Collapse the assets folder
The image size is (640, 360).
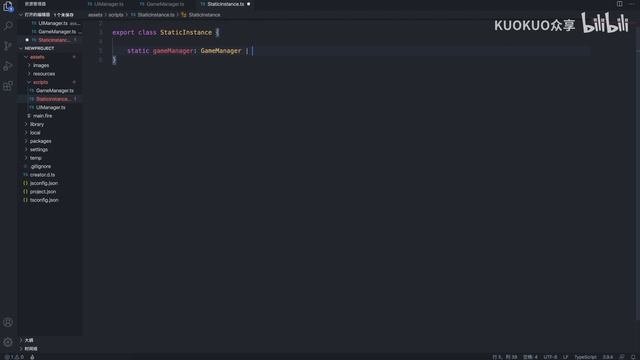37,57
